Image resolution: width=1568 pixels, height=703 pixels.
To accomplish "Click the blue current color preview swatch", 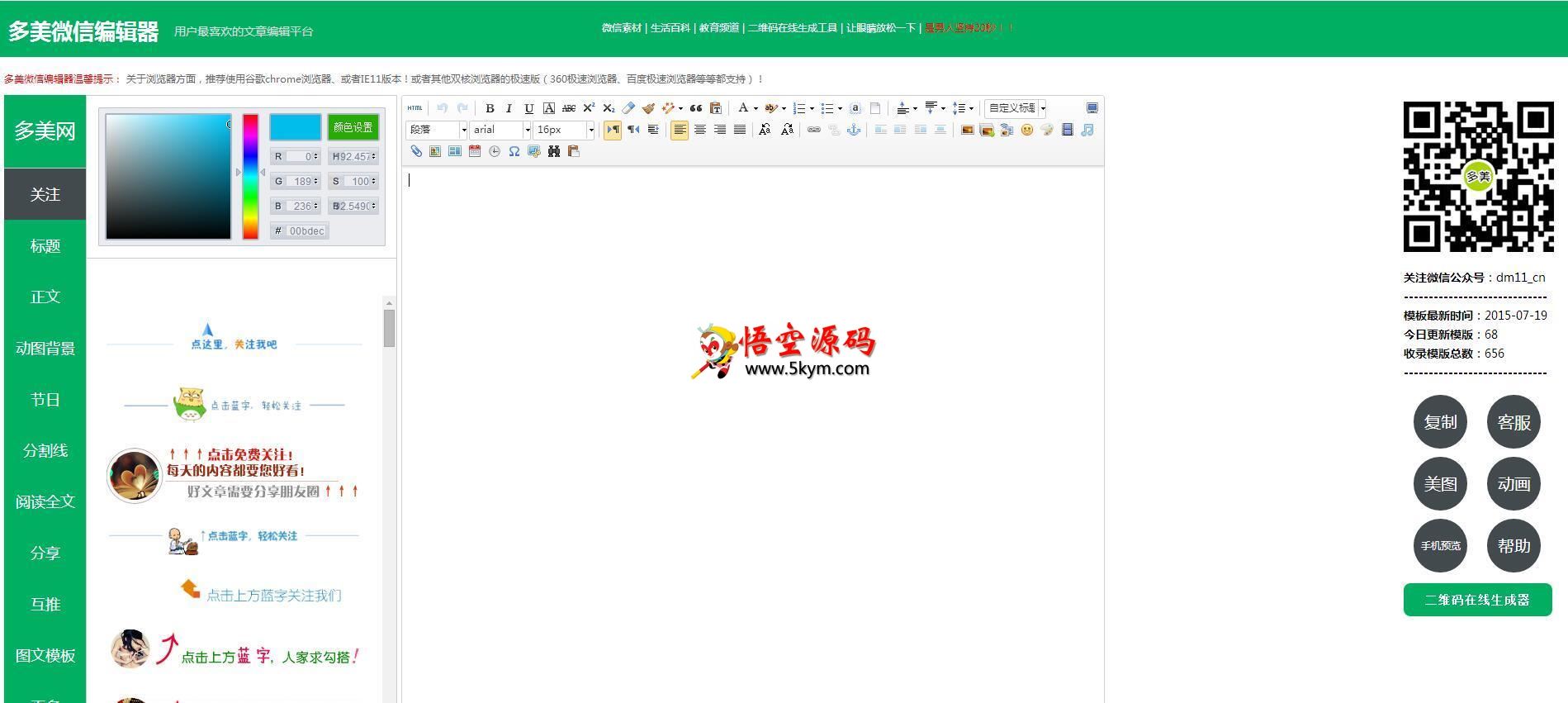I will (x=296, y=127).
